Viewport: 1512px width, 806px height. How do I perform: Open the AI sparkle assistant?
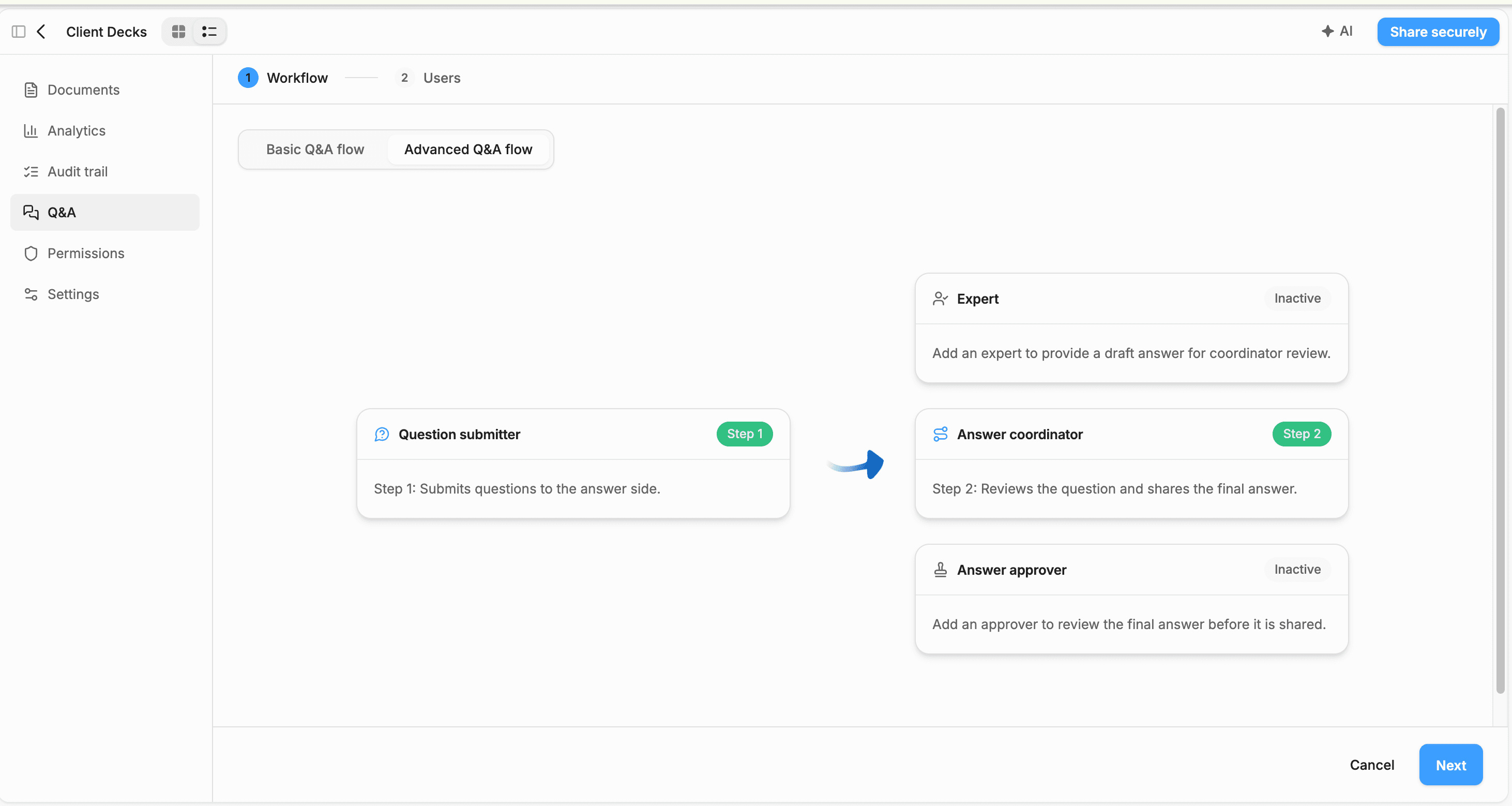point(1337,32)
